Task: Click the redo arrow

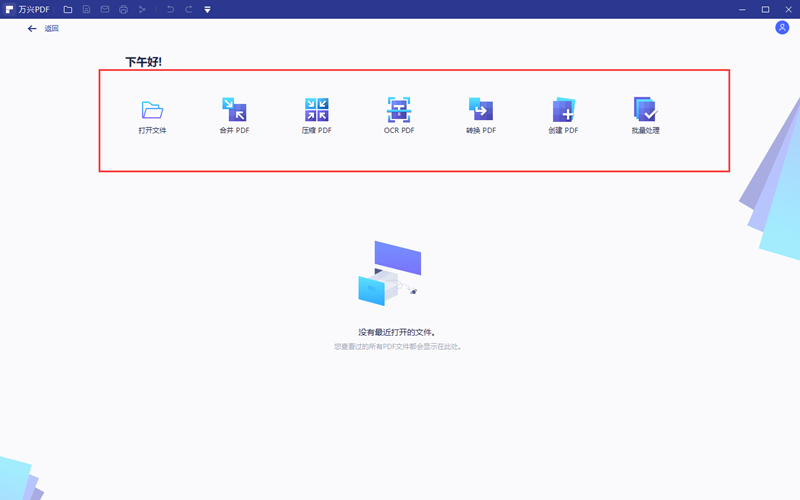Action: coord(189,9)
